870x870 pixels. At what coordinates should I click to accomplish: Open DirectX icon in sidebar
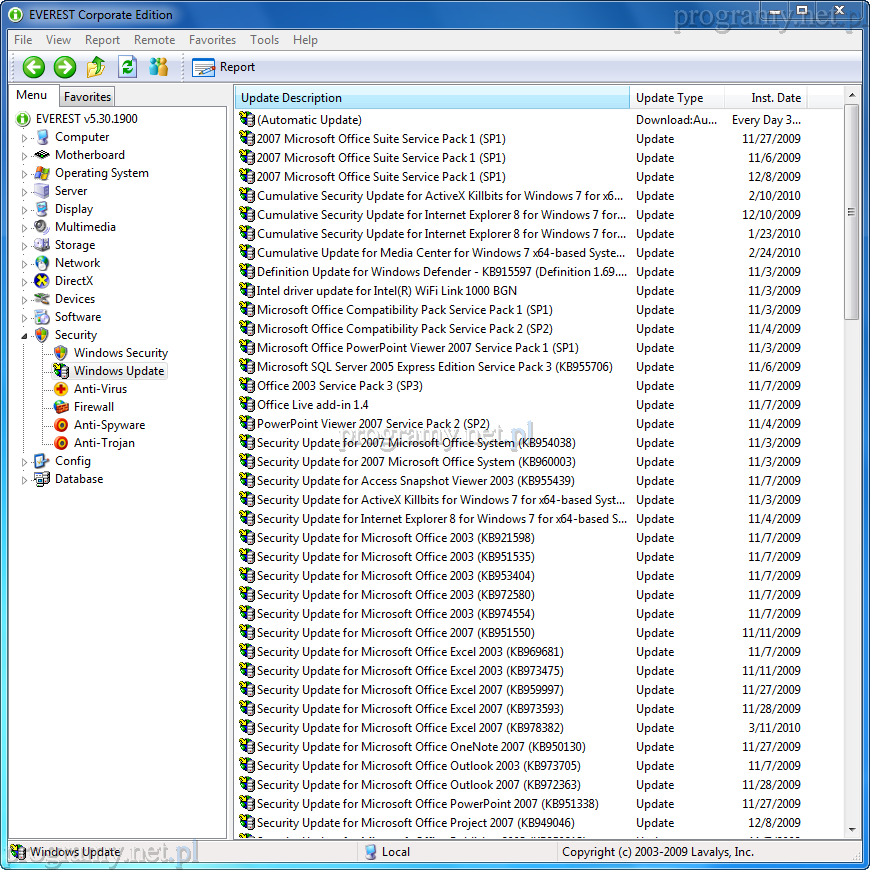pyautogui.click(x=41, y=281)
